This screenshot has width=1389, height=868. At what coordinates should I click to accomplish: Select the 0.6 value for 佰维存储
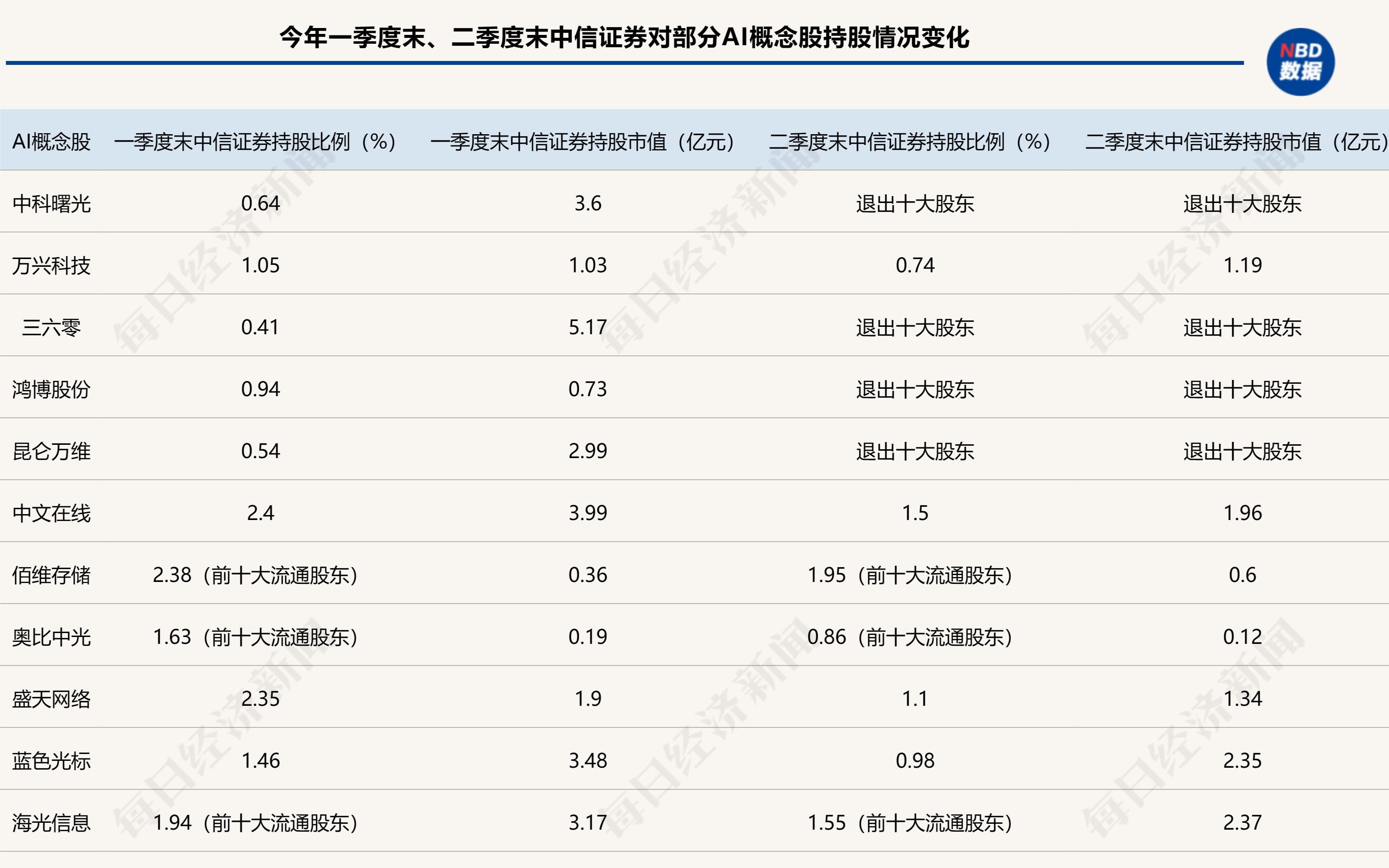coord(1242,575)
